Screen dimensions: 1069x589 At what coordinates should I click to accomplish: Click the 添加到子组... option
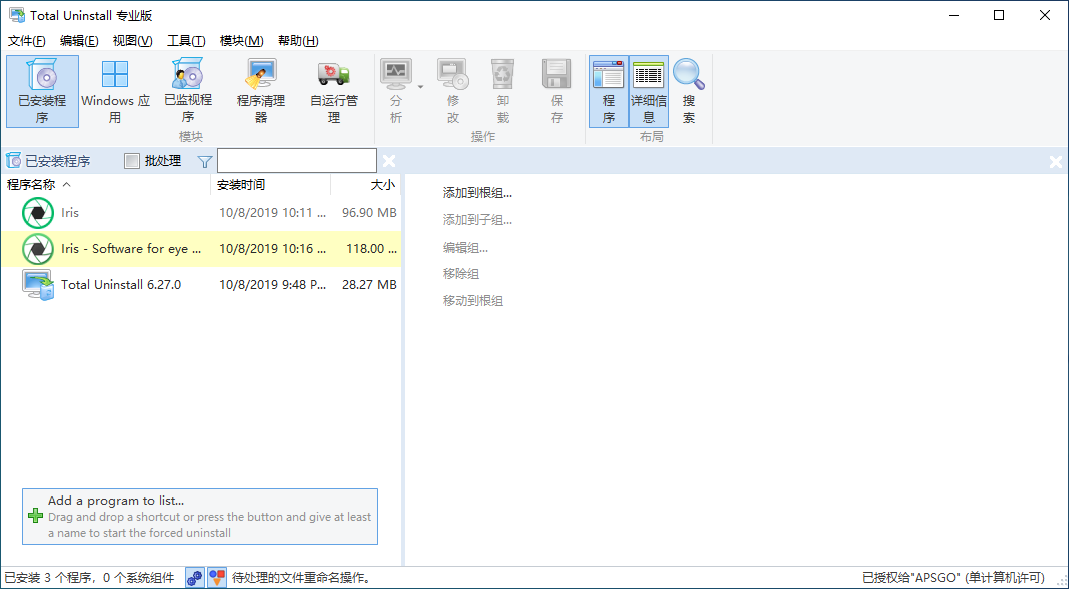click(x=477, y=220)
